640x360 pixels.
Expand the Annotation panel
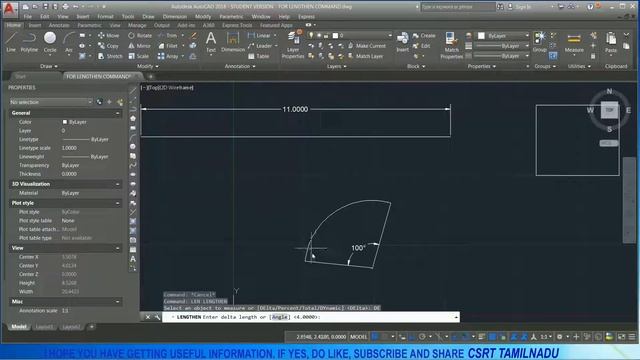[240, 66]
